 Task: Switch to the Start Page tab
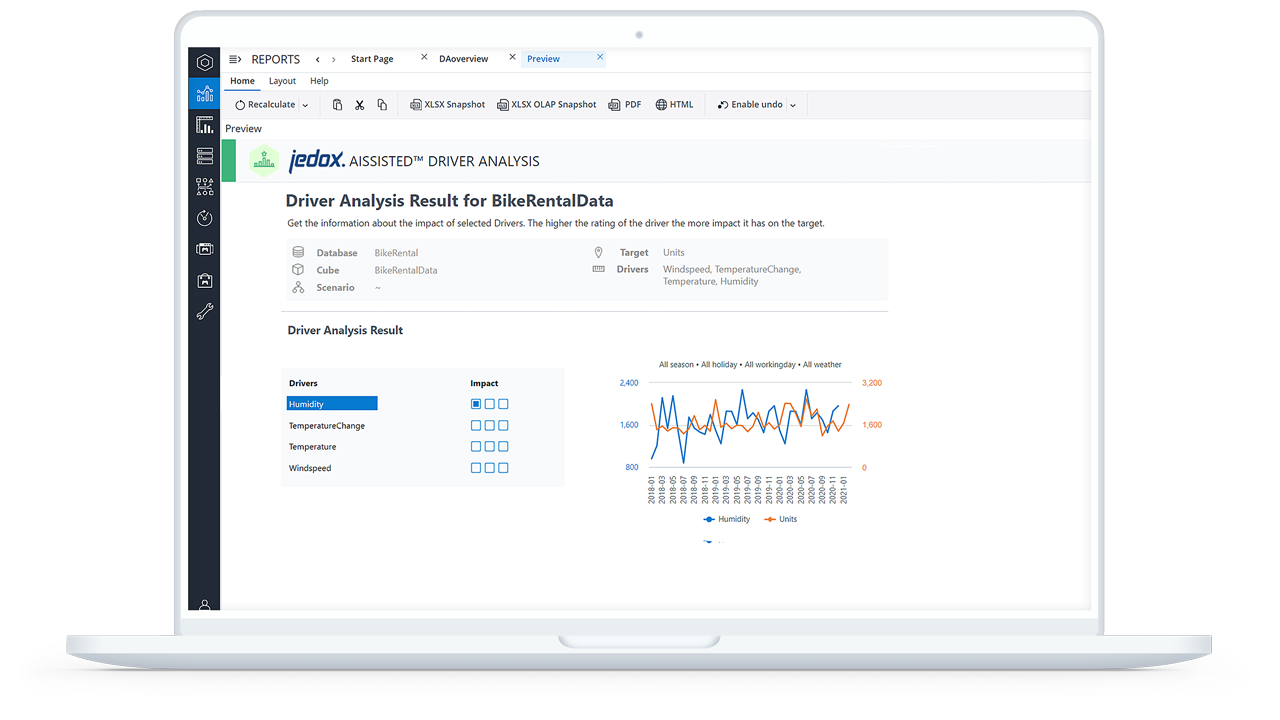(x=372, y=59)
